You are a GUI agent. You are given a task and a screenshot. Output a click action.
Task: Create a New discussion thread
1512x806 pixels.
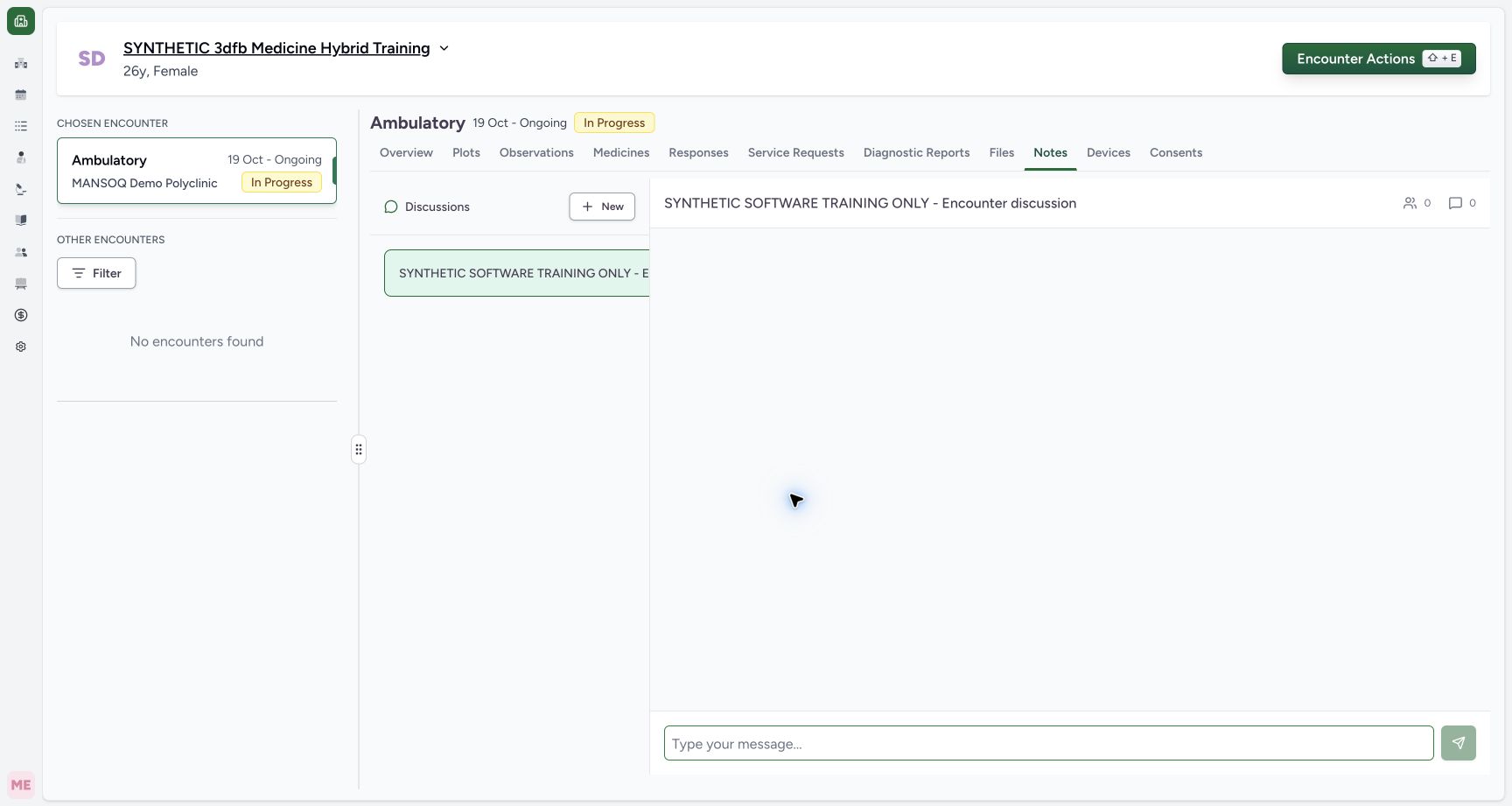click(x=602, y=207)
